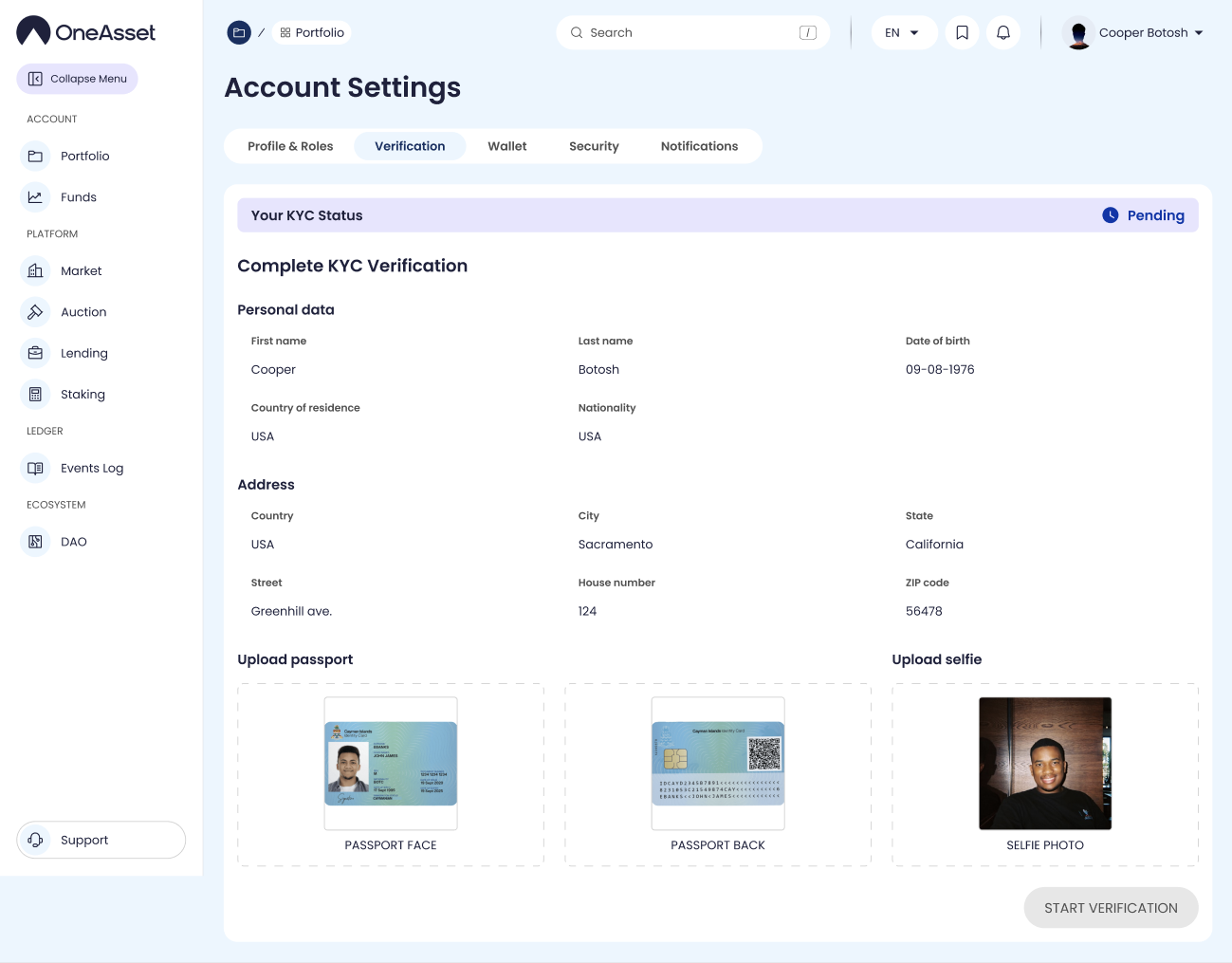Open Lending in the sidebar

83,353
